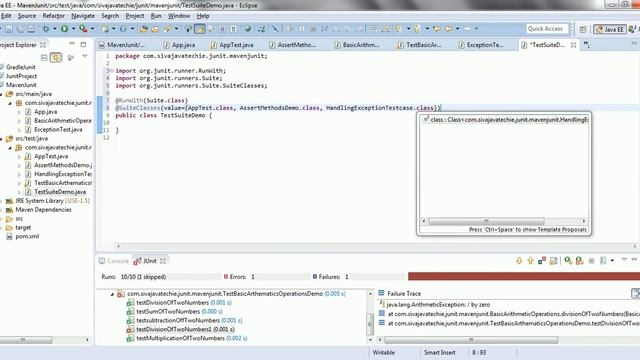The width and height of the screenshot is (640, 360).
Task: Open the Debug button dropdown arrow
Action: 55,29
